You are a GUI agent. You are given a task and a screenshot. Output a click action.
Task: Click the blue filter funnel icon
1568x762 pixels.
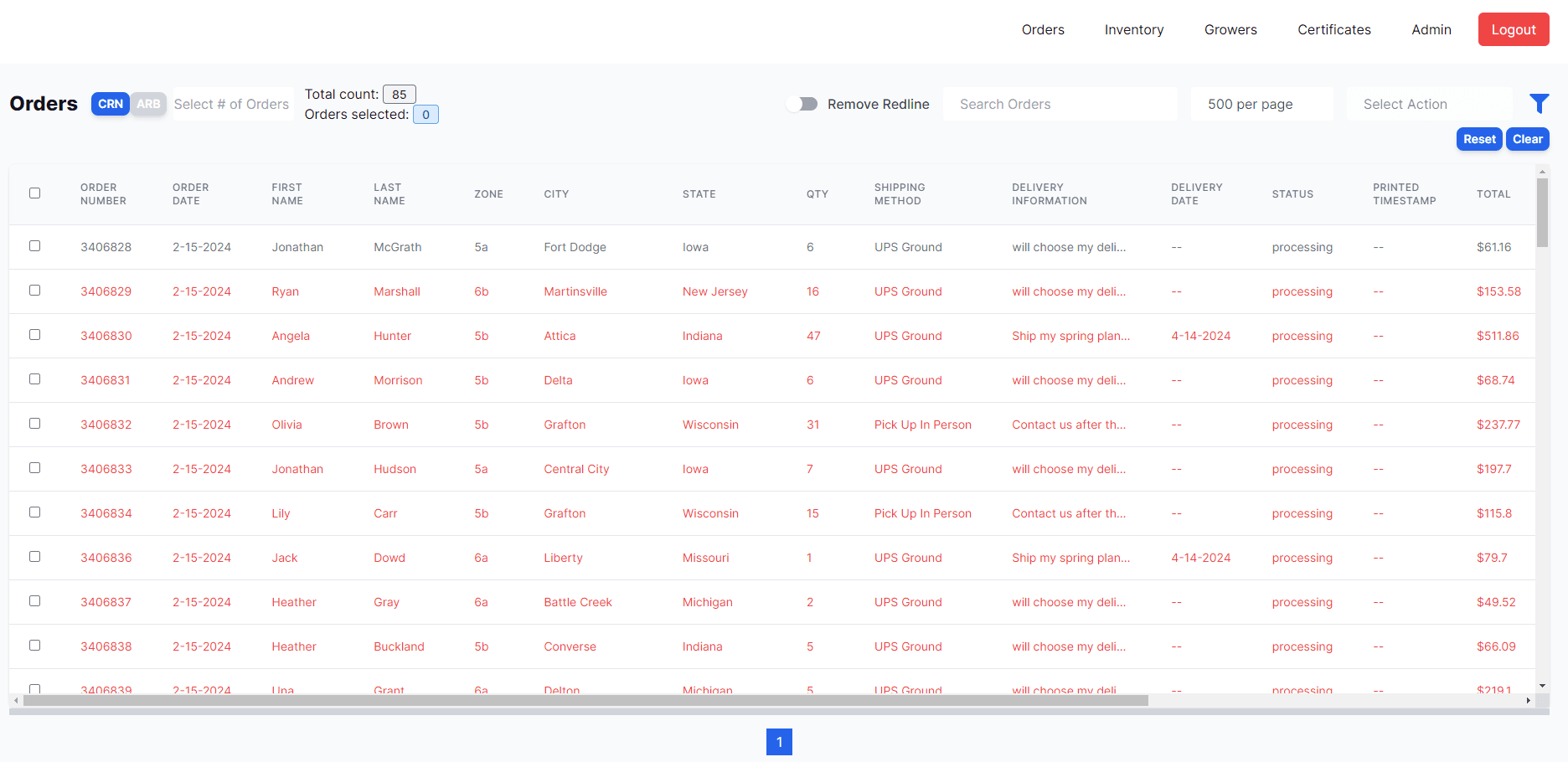pyautogui.click(x=1539, y=104)
